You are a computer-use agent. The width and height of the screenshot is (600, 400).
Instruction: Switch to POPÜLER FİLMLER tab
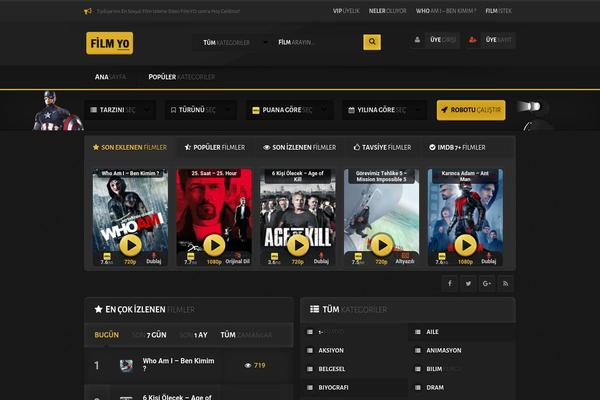click(215, 147)
